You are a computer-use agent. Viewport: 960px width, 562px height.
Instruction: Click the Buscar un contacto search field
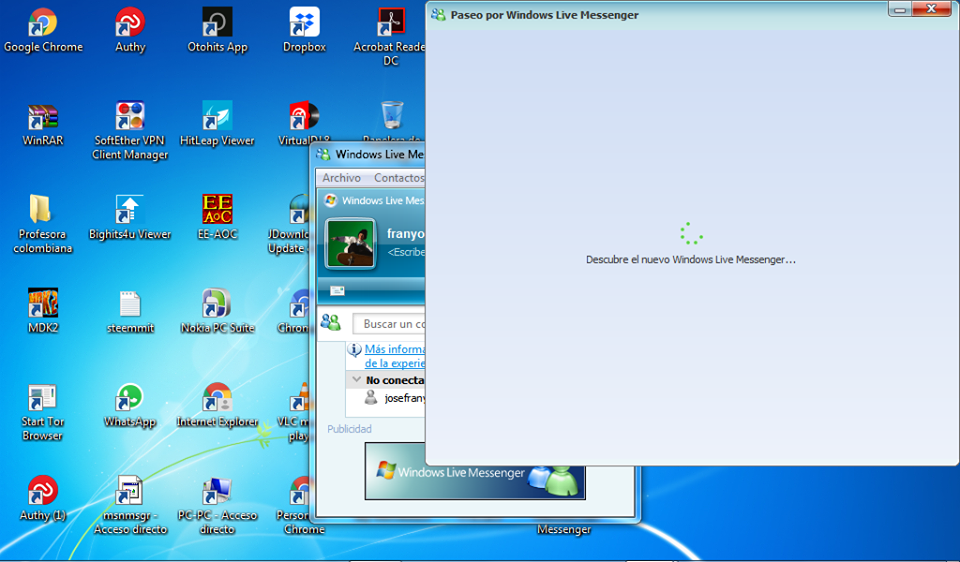pos(389,323)
